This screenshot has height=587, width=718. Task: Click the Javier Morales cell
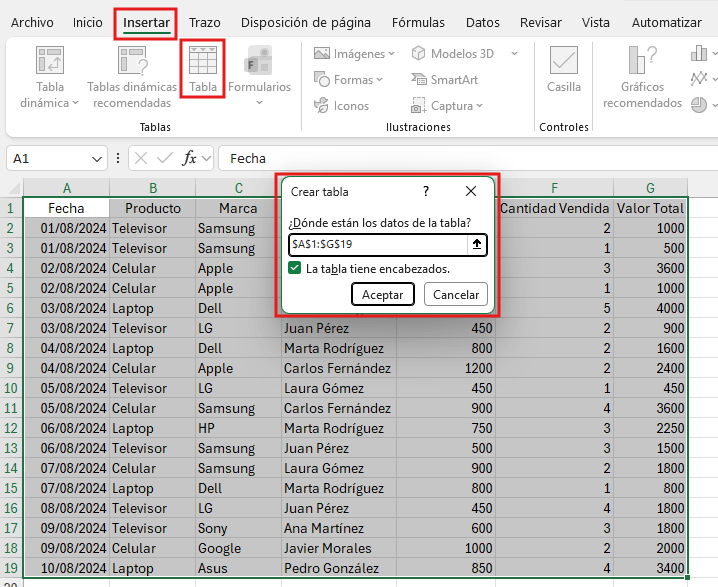coord(339,548)
